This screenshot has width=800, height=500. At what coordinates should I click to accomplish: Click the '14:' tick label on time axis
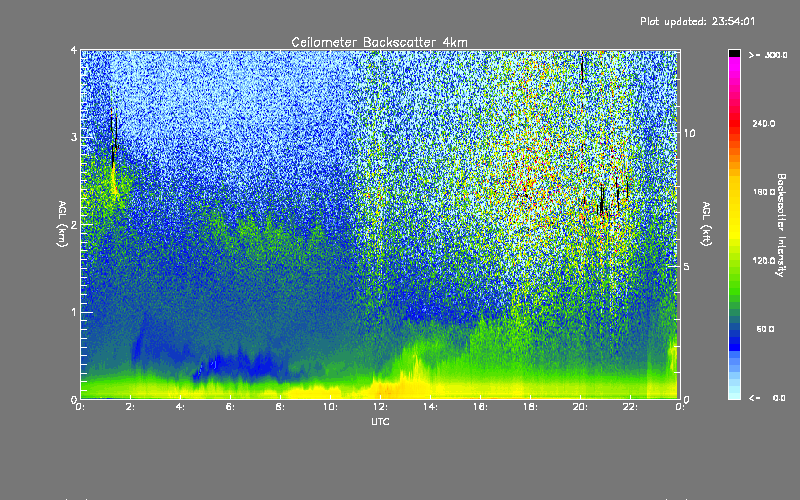point(431,407)
